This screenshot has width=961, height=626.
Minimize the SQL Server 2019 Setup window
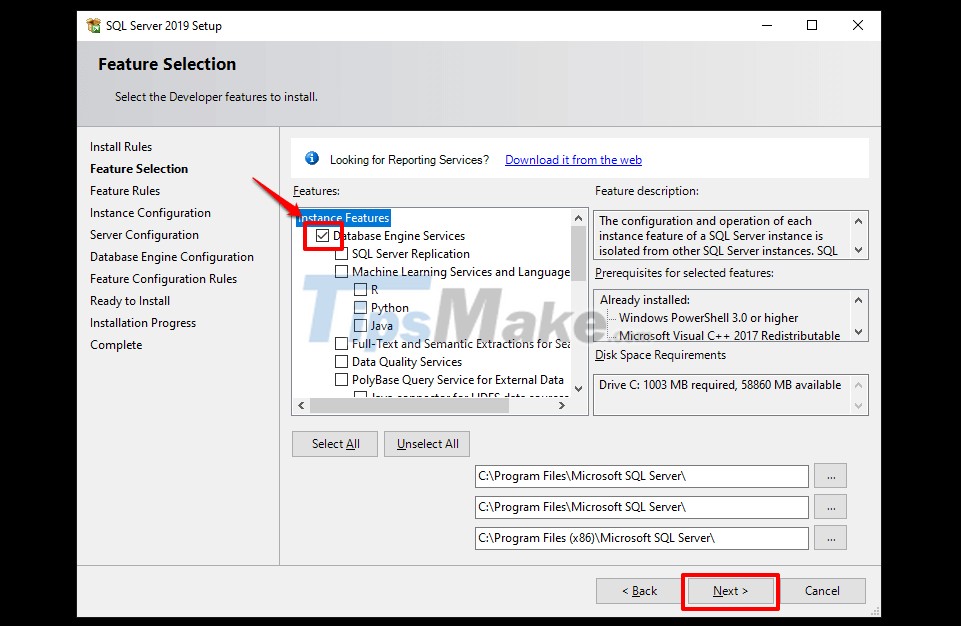pos(767,25)
